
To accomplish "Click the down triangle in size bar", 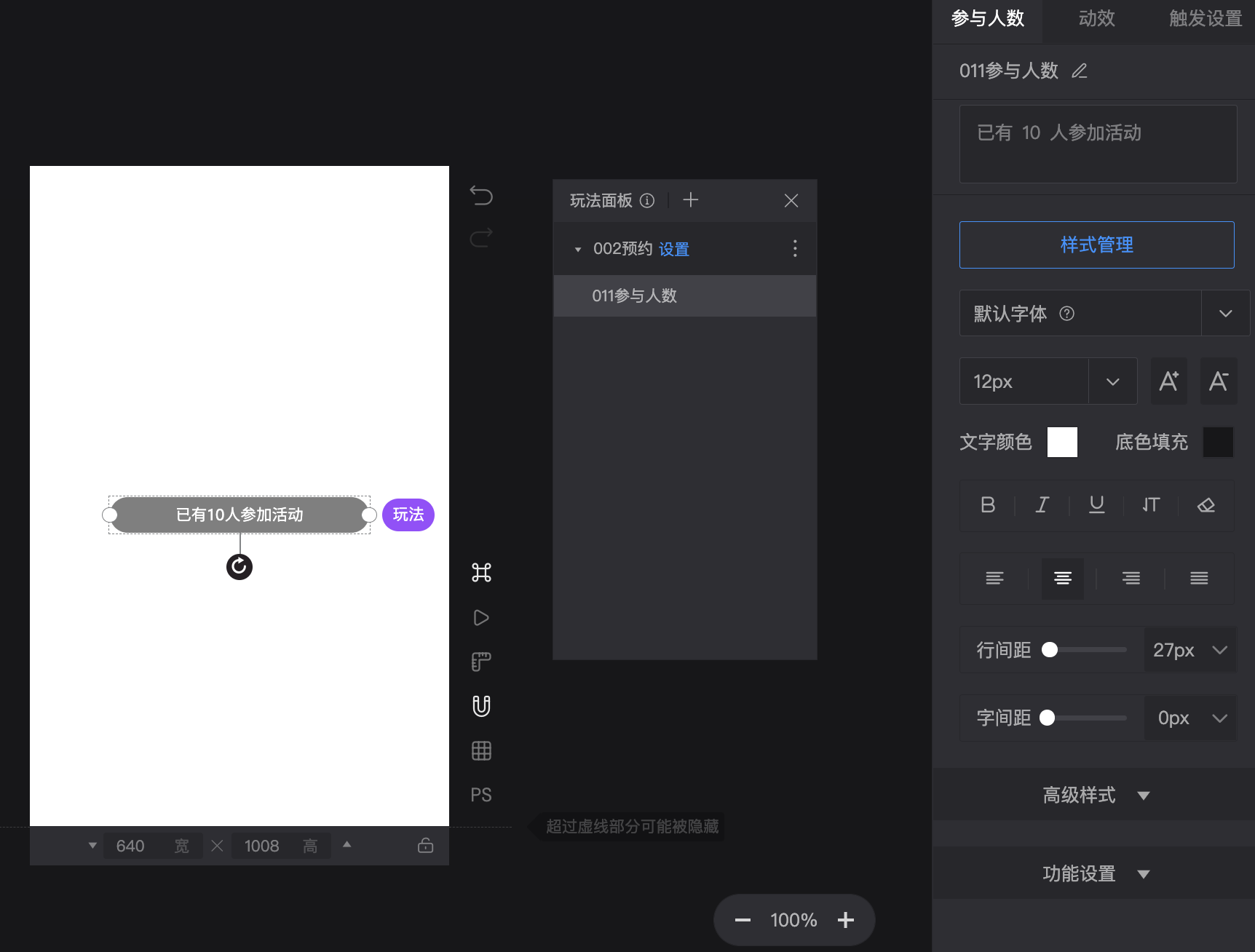I will click(92, 845).
